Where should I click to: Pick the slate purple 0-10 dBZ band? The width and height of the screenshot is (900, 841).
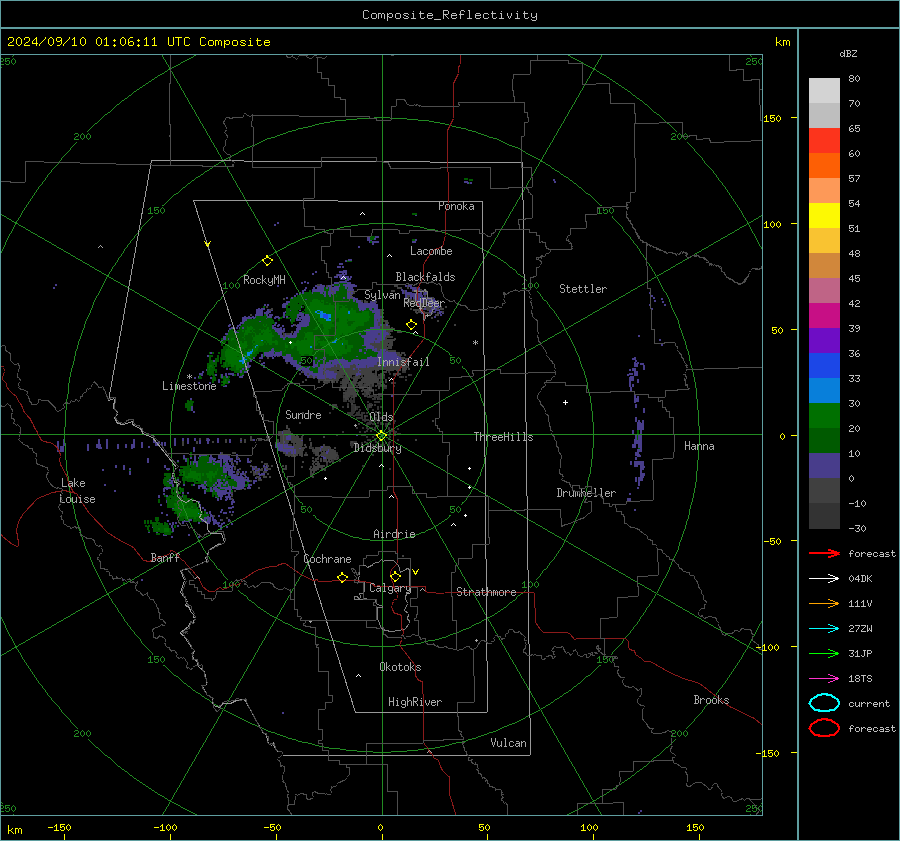coord(824,466)
